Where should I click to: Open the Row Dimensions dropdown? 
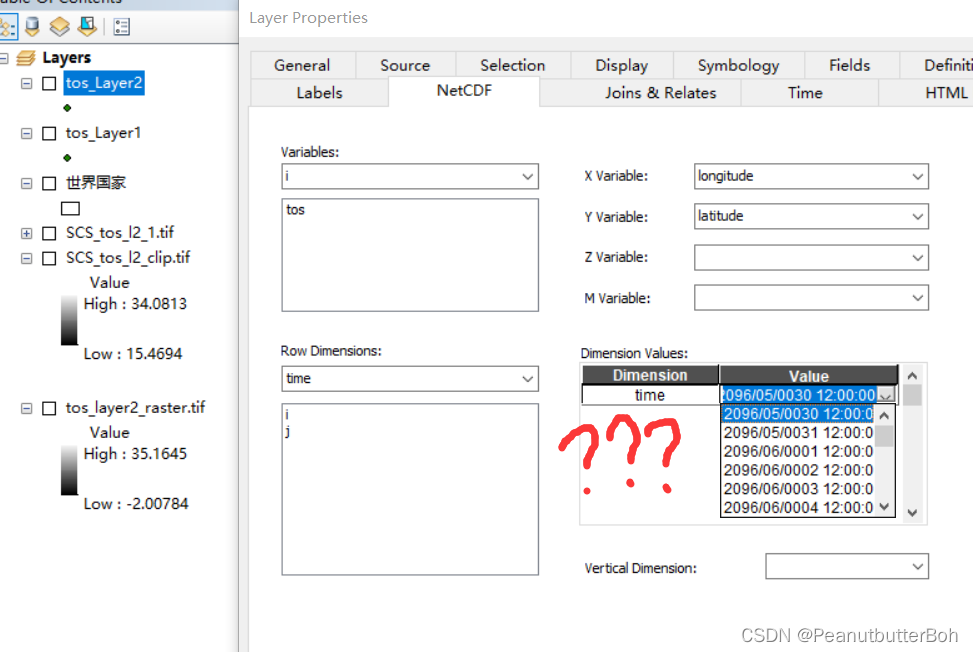(527, 379)
